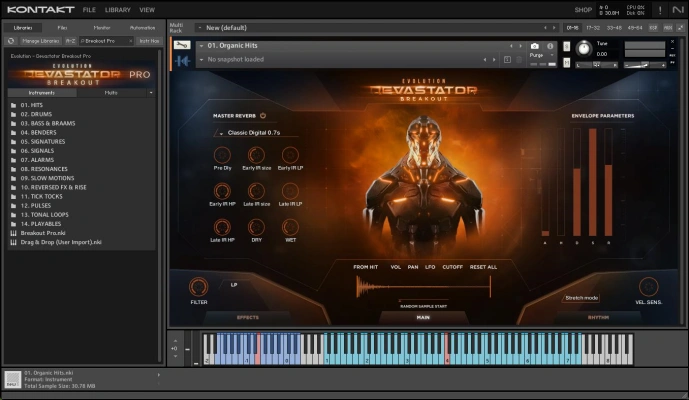The image size is (689, 400).
Task: Click the Kontakt alert exclamation icon
Action: (660, 10)
